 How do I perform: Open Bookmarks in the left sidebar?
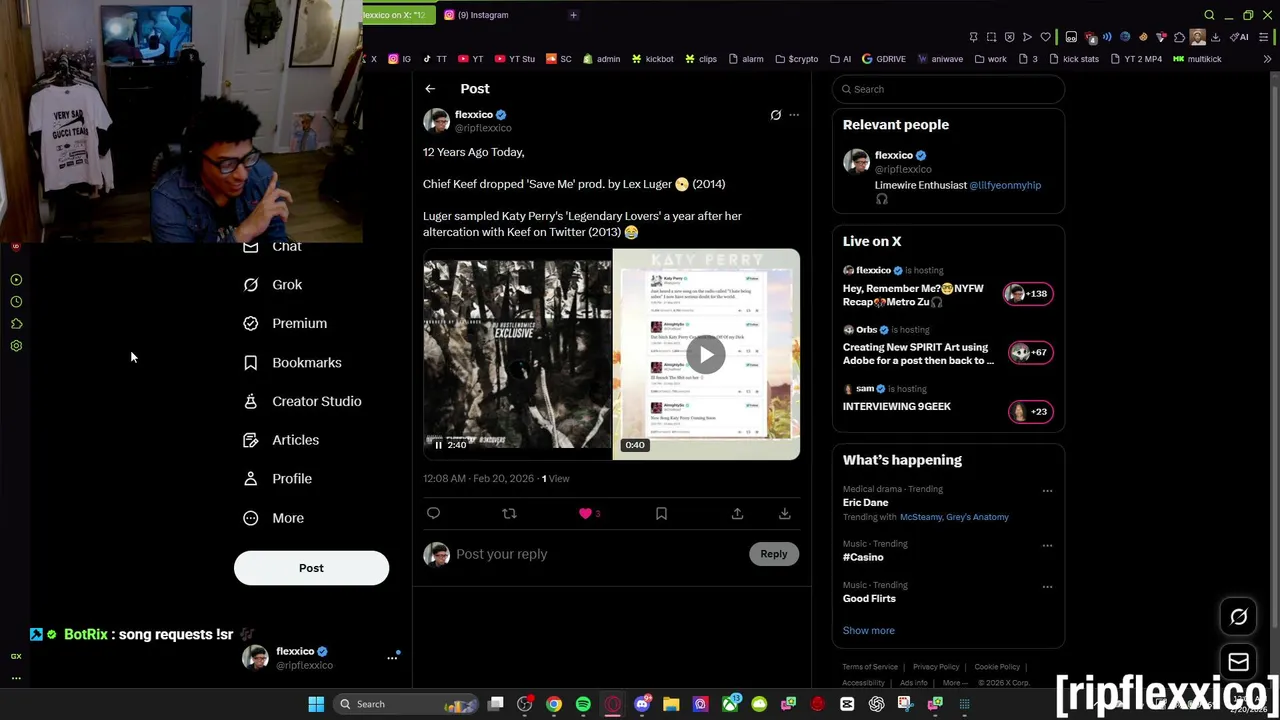coord(292,363)
